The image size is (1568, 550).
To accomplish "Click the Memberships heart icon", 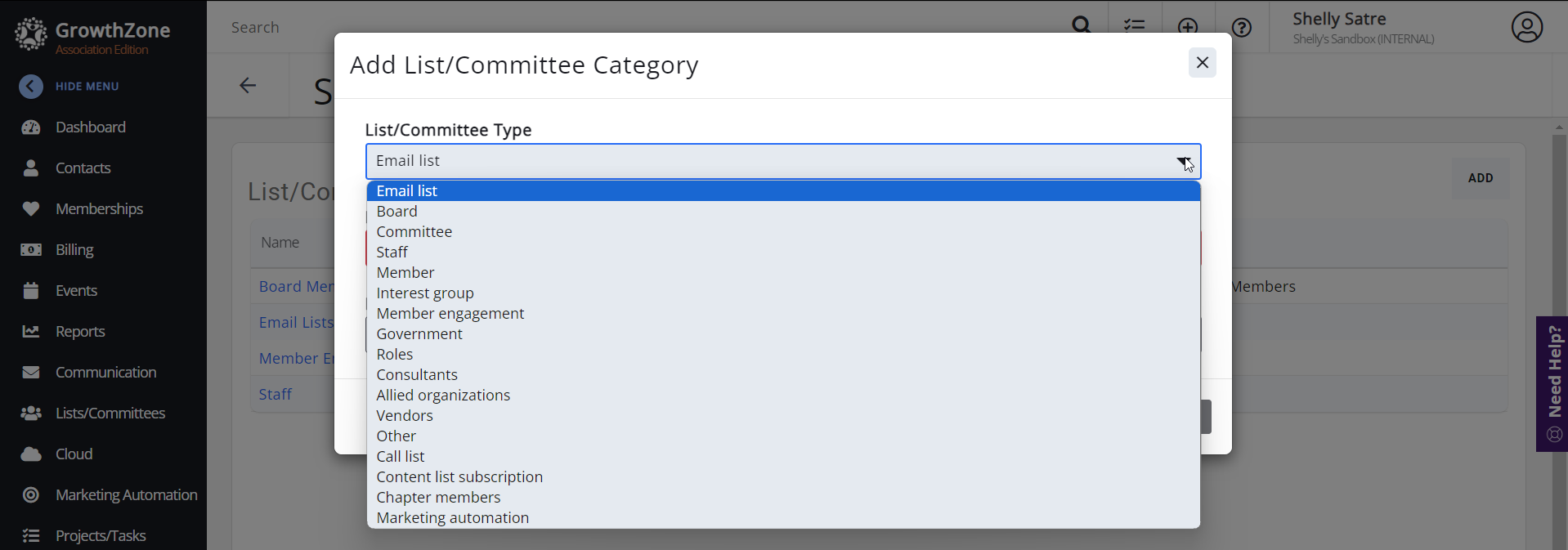I will click(31, 209).
